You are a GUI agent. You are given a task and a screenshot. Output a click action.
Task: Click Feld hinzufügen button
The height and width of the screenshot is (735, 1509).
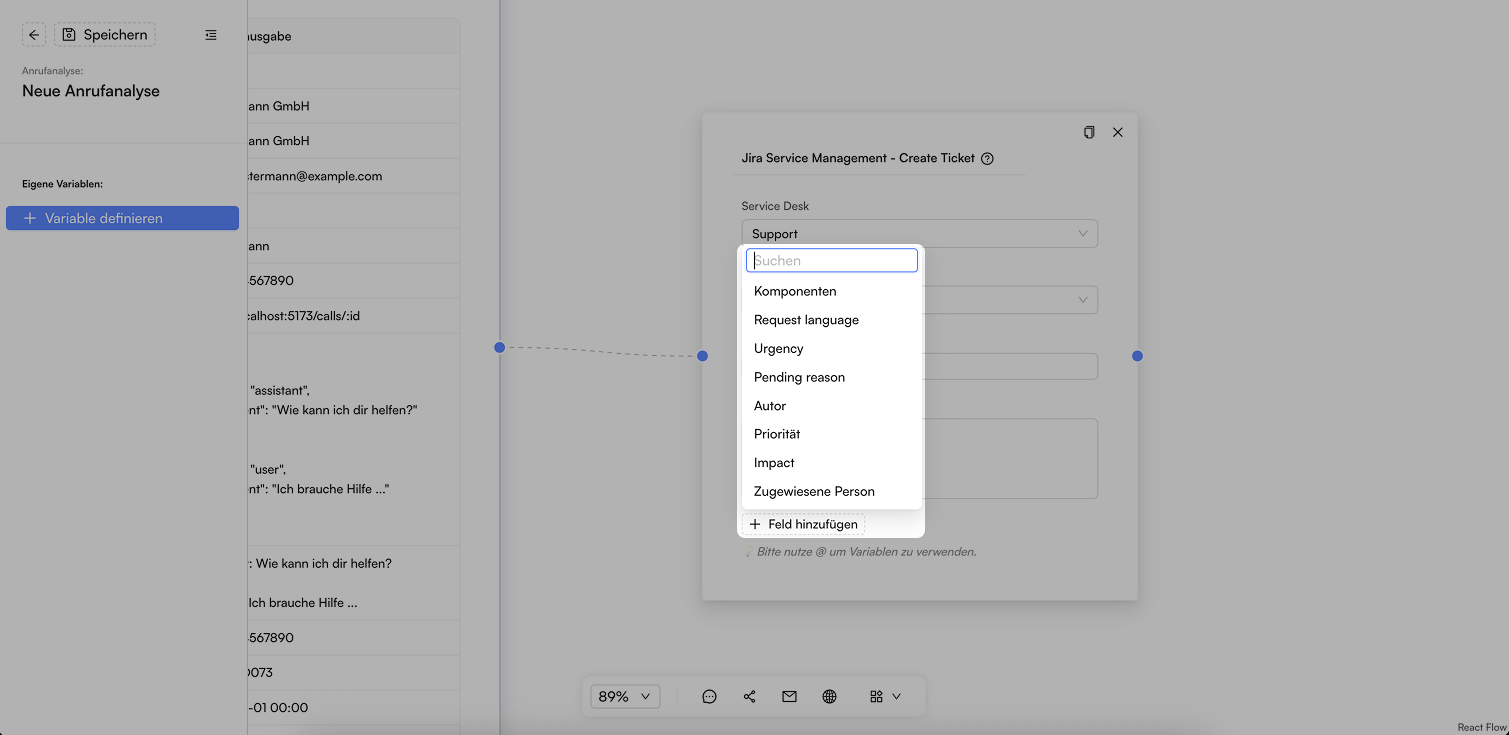click(x=803, y=524)
